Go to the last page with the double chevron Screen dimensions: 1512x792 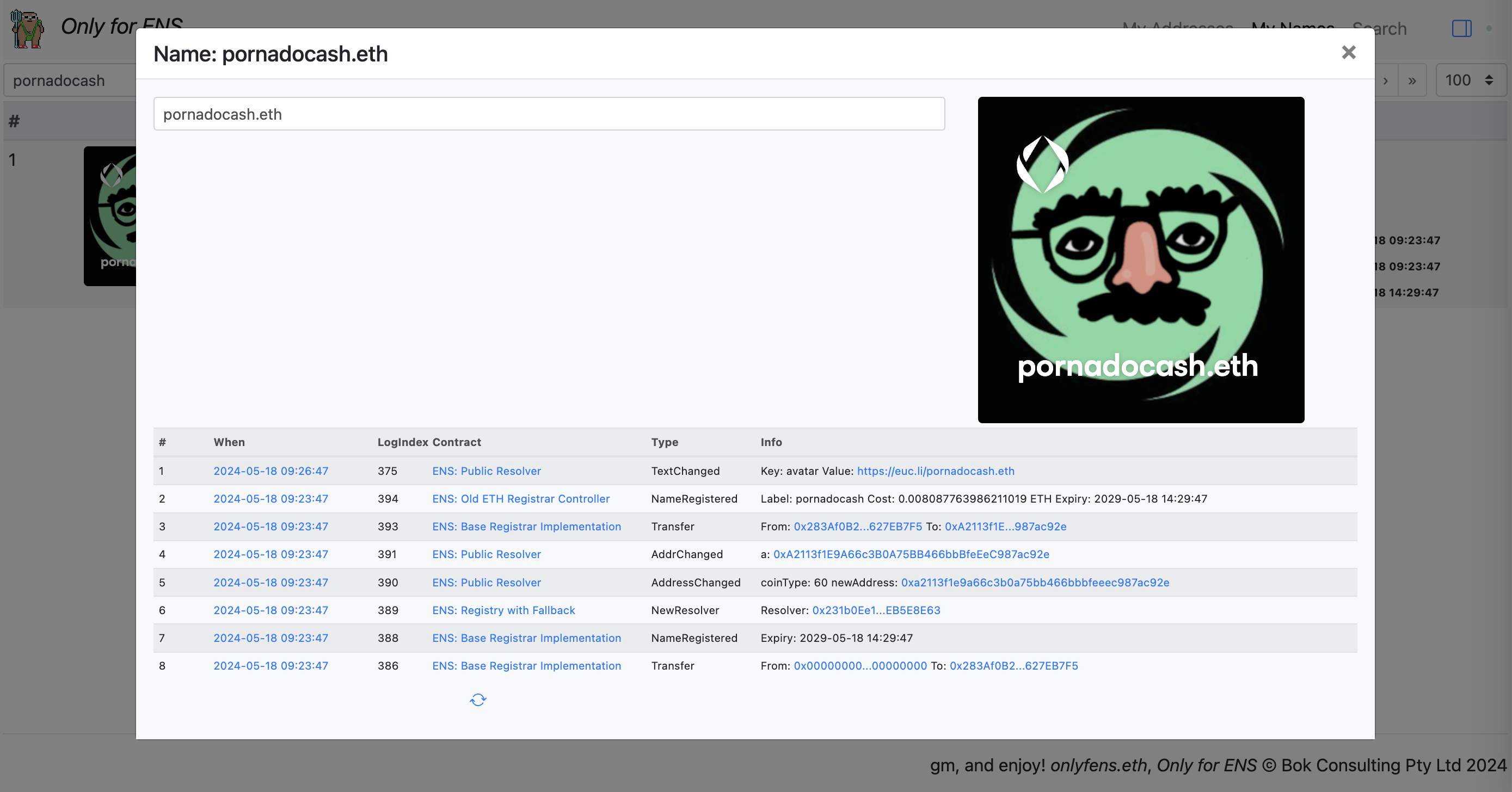[x=1412, y=81]
